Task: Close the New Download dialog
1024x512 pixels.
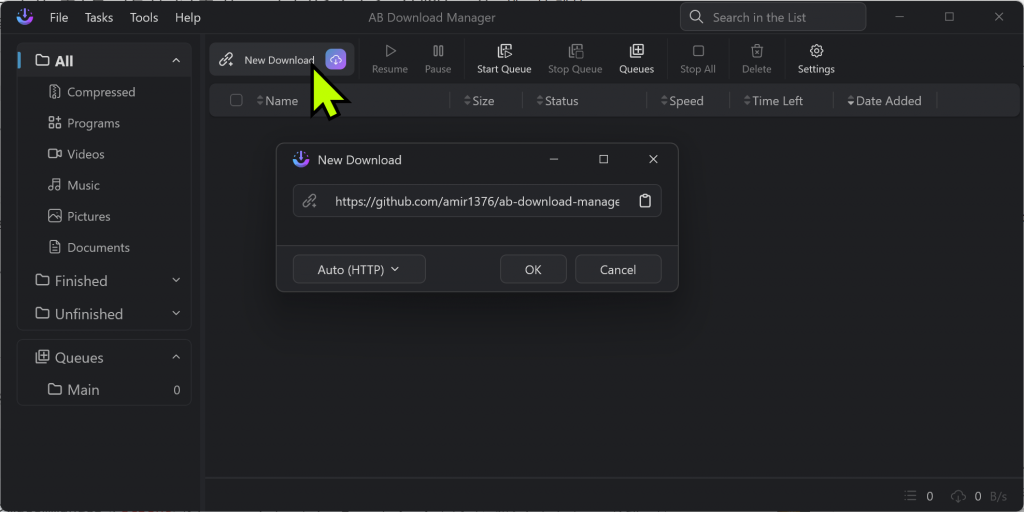Action: point(653,159)
